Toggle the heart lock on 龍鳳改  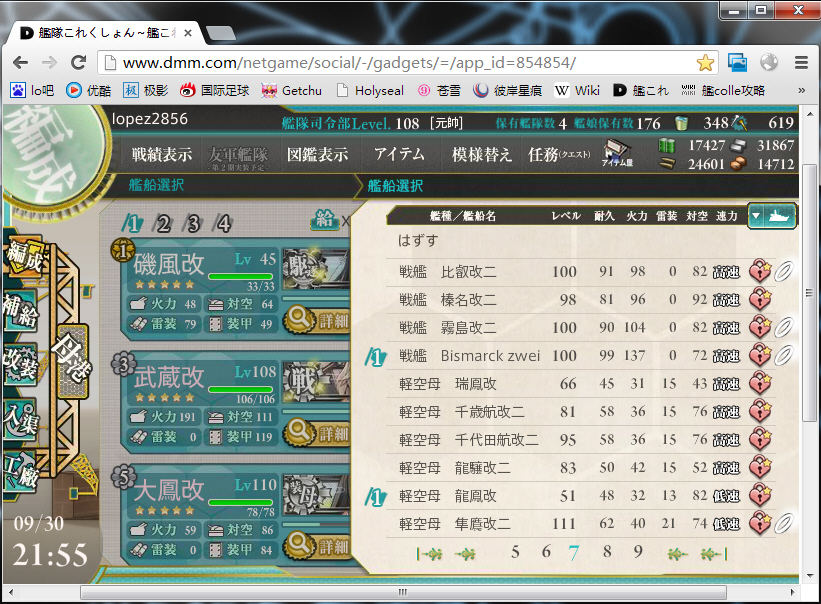(x=760, y=495)
